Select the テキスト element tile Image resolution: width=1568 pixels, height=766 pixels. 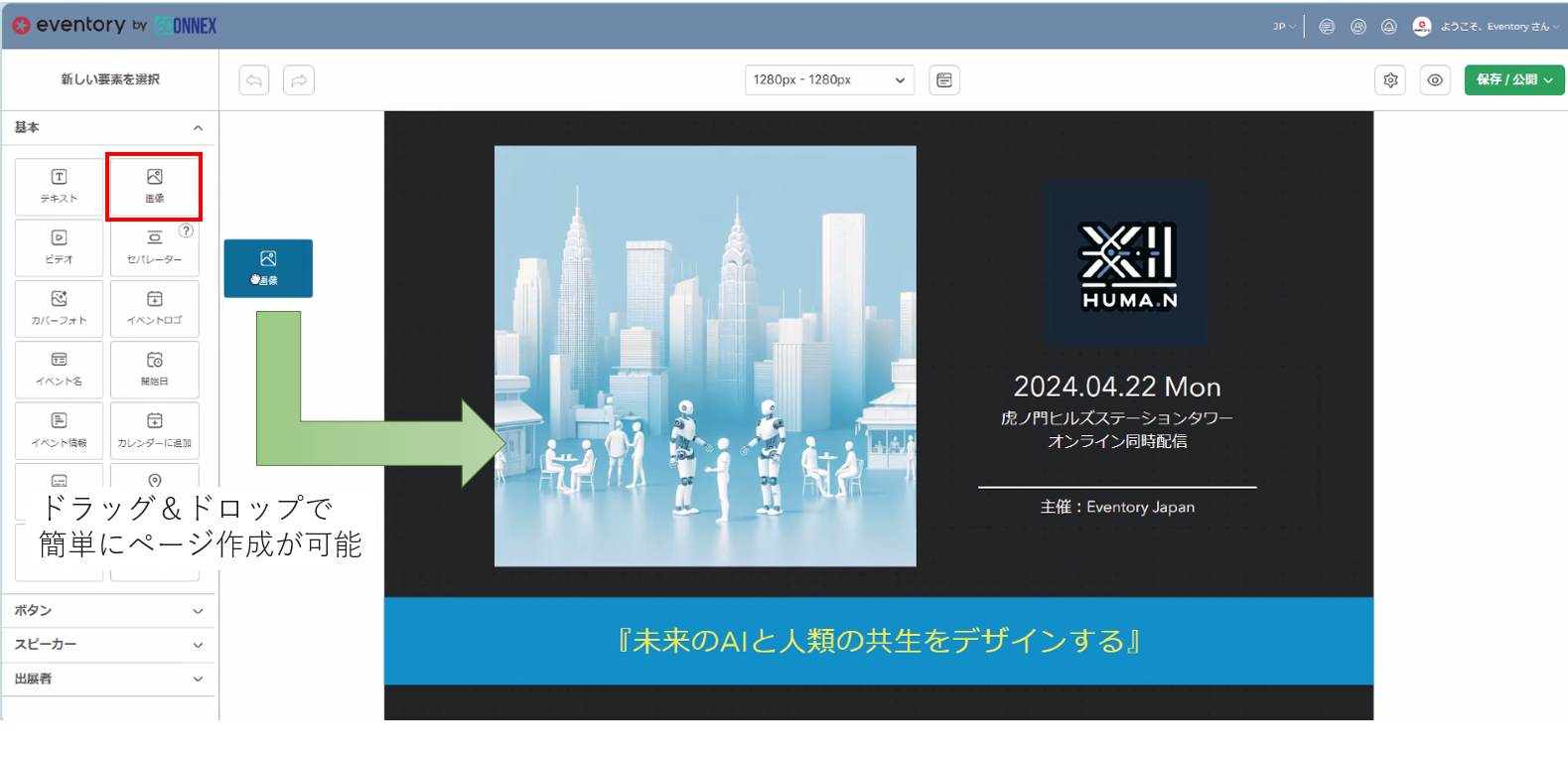point(59,186)
